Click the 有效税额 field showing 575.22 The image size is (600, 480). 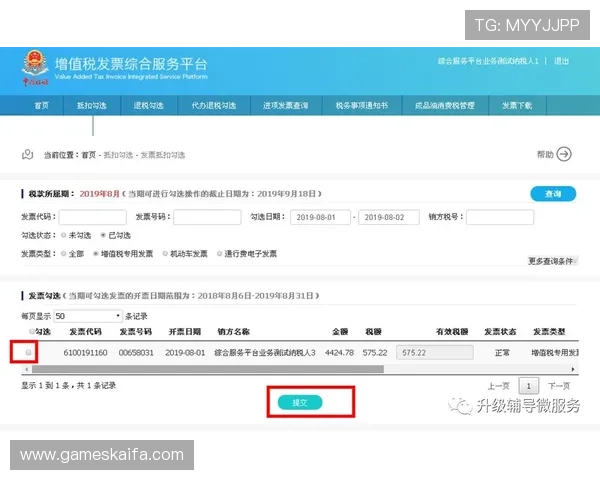coord(435,353)
